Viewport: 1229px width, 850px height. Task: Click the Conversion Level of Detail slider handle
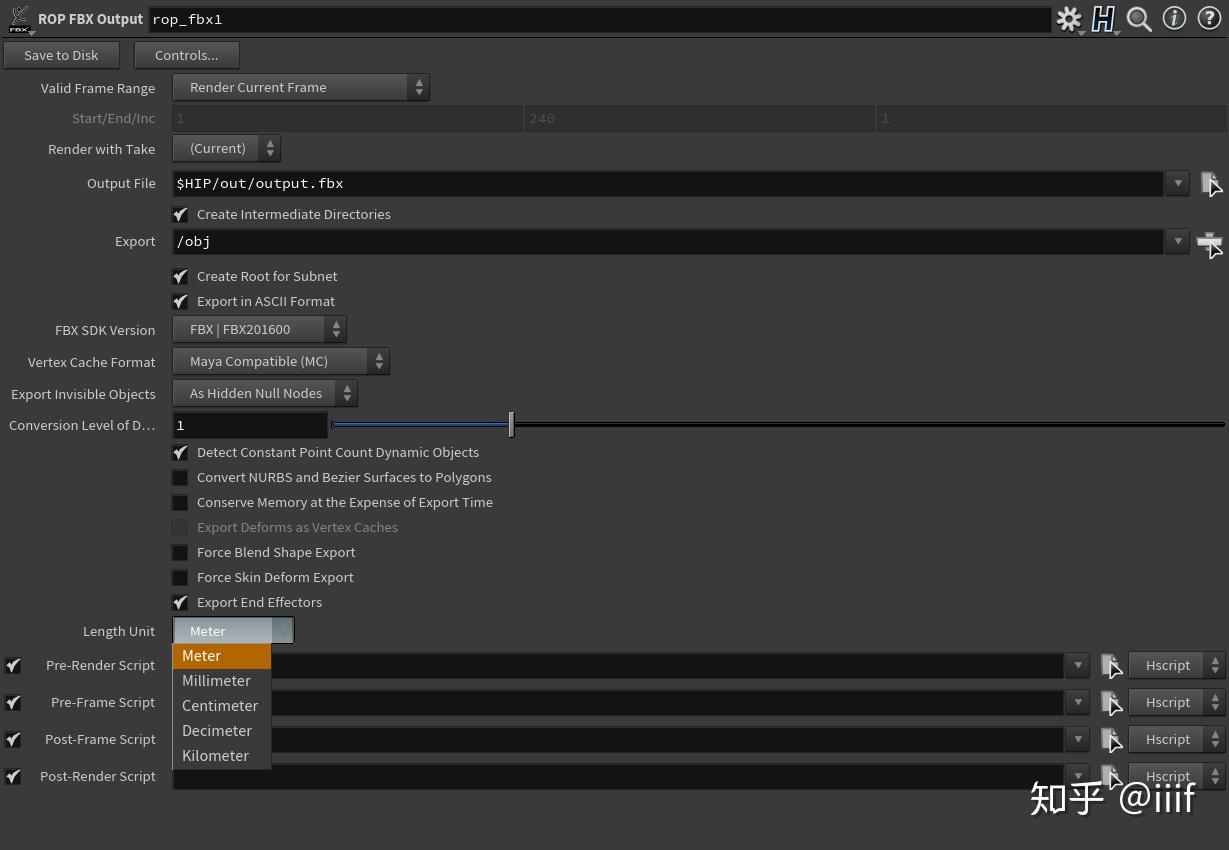coord(511,424)
